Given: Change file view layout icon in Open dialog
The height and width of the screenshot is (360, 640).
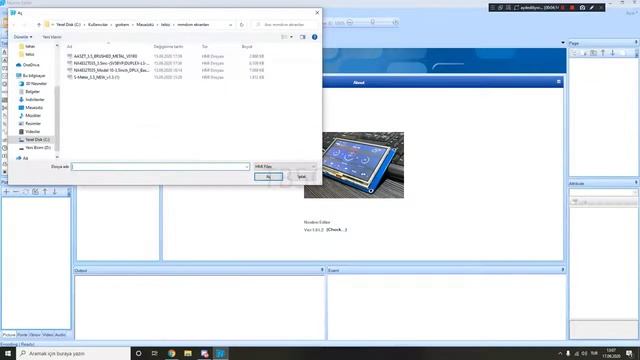Looking at the screenshot, I should pos(284,37).
